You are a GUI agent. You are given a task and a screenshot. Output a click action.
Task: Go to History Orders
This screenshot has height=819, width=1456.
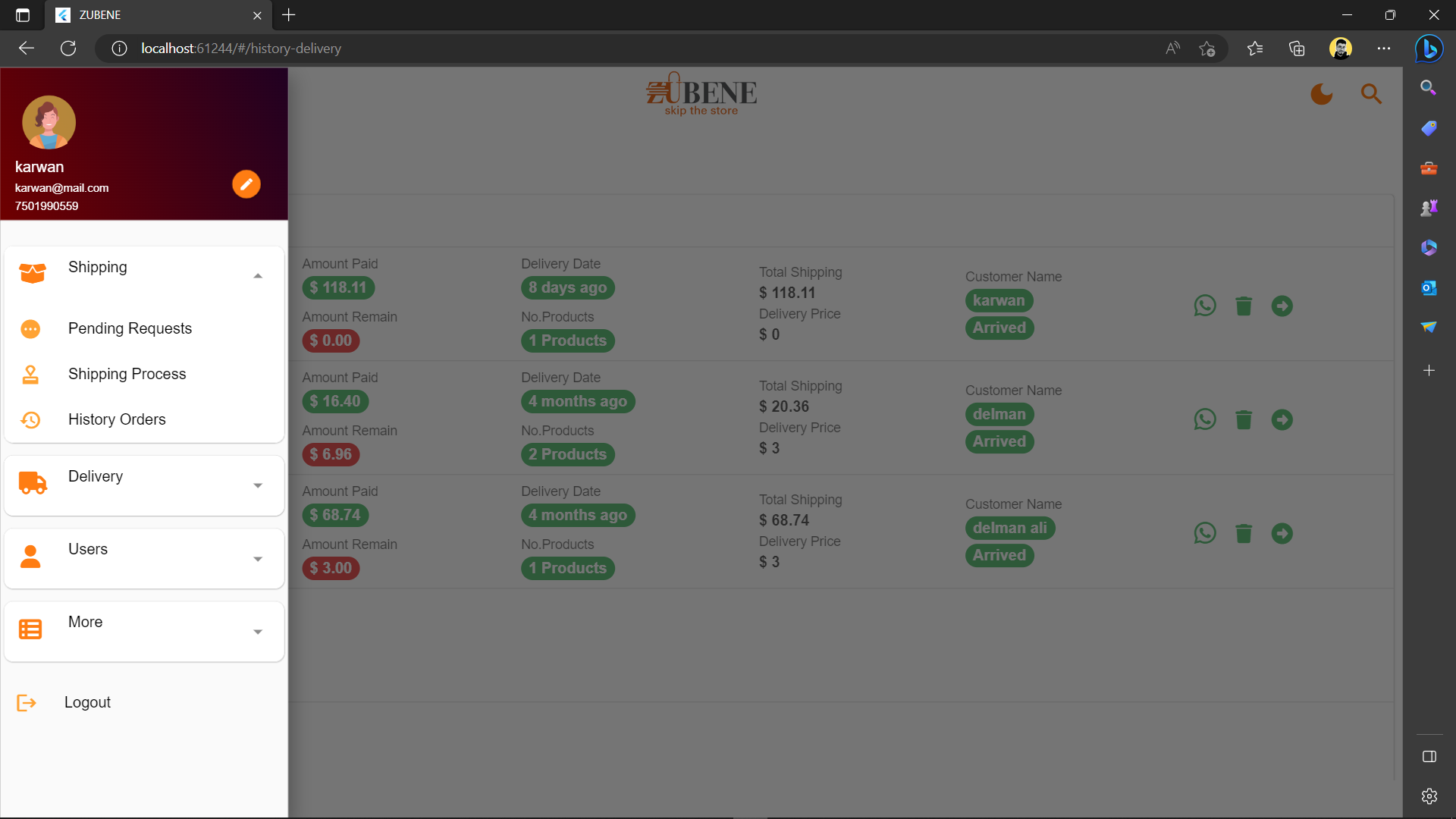pos(117,419)
